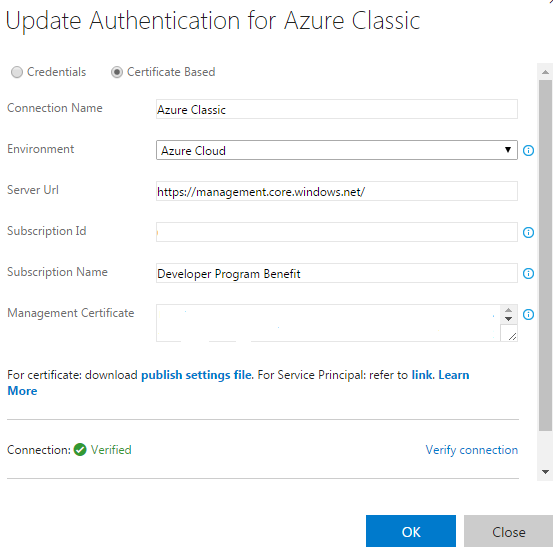The height and width of the screenshot is (554, 553).
Task: Click the Management Certificate resize grip
Action: click(x=512, y=336)
